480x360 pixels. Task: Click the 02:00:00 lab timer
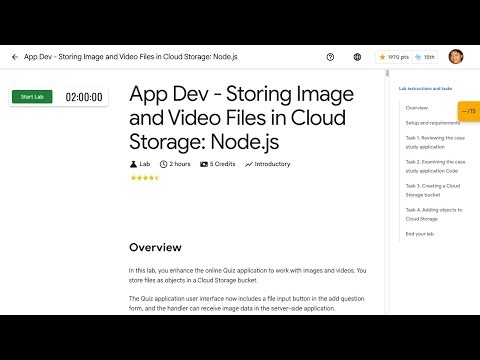pyautogui.click(x=84, y=97)
